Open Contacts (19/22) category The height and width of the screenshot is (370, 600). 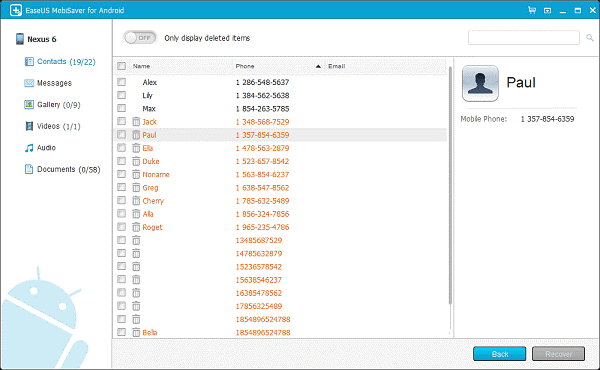click(x=66, y=62)
